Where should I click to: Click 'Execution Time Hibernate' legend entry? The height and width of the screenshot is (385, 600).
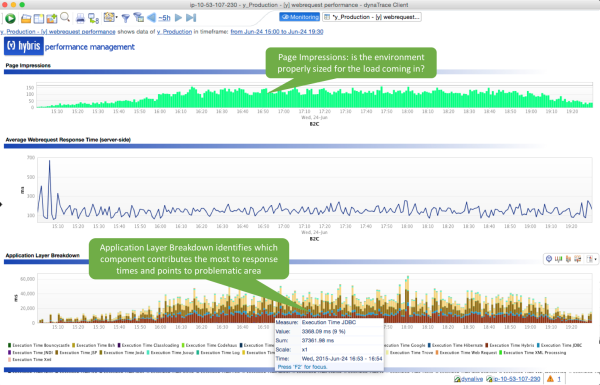455,345
